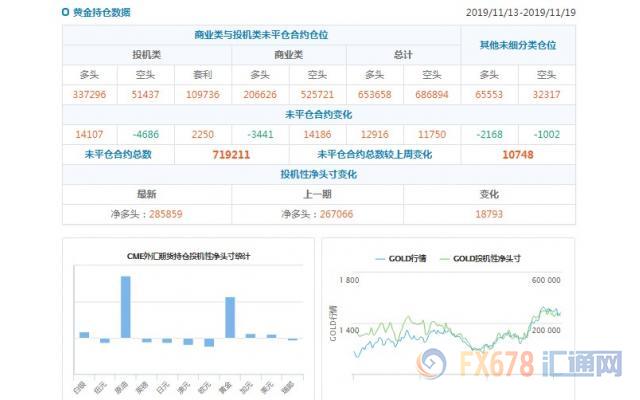Select the 商业类 column group header
This screenshot has width=640, height=400.
pyautogui.click(x=289, y=55)
